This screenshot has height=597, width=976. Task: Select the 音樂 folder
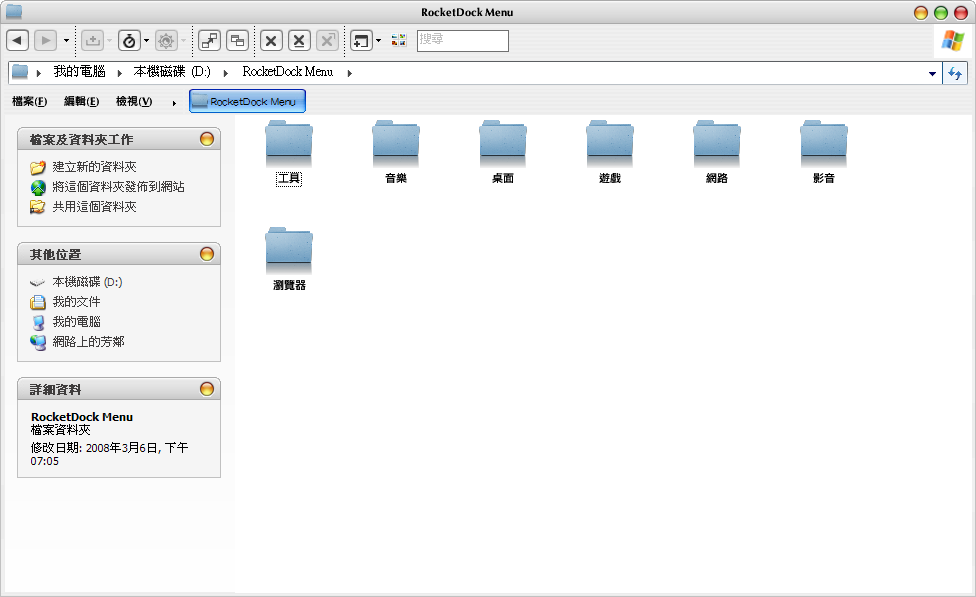[x=396, y=153]
